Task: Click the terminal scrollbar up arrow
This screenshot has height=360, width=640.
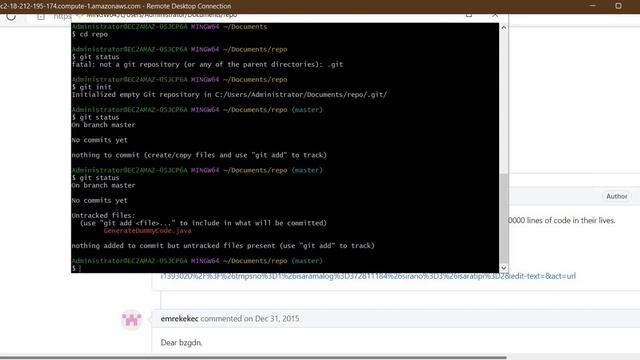Action: point(504,28)
